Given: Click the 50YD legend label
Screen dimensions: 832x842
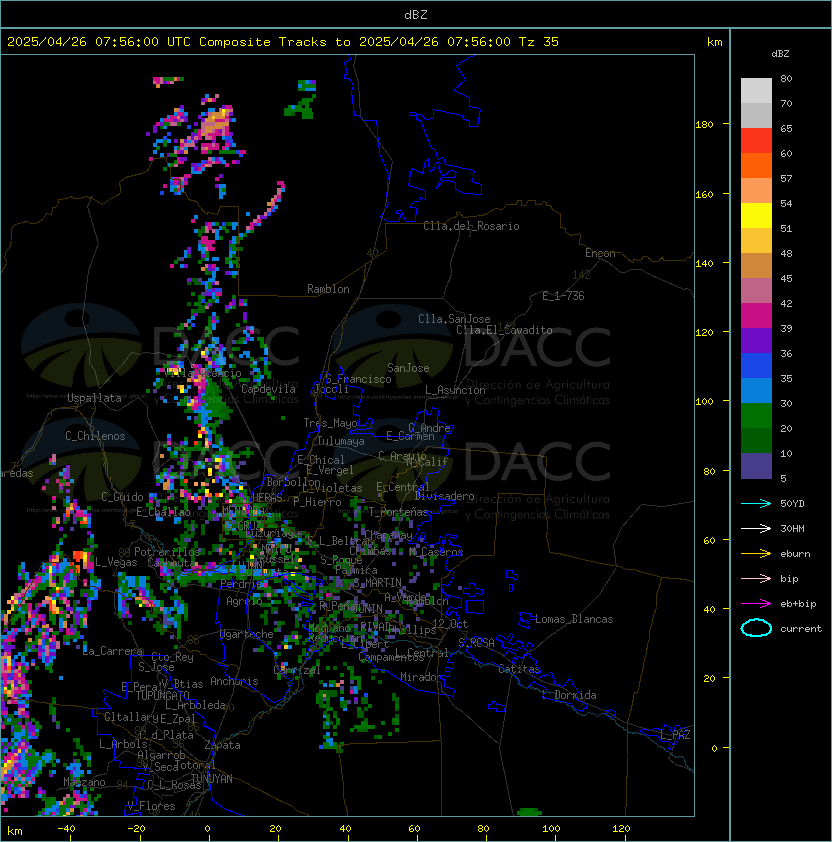Looking at the screenshot, I should click(x=792, y=504).
